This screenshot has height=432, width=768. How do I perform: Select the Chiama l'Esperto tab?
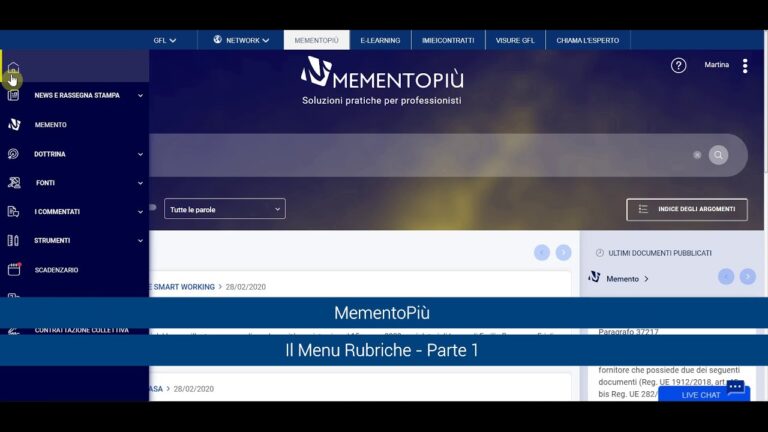[588, 40]
